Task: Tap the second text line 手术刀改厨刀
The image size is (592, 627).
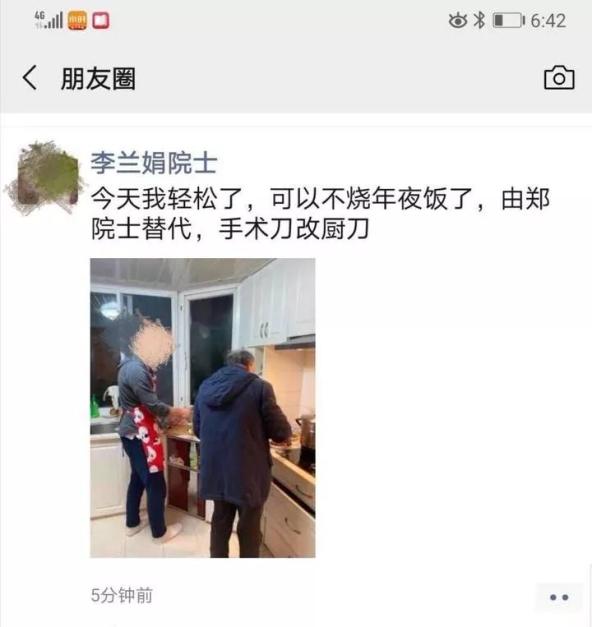Action: pyautogui.click(x=294, y=230)
